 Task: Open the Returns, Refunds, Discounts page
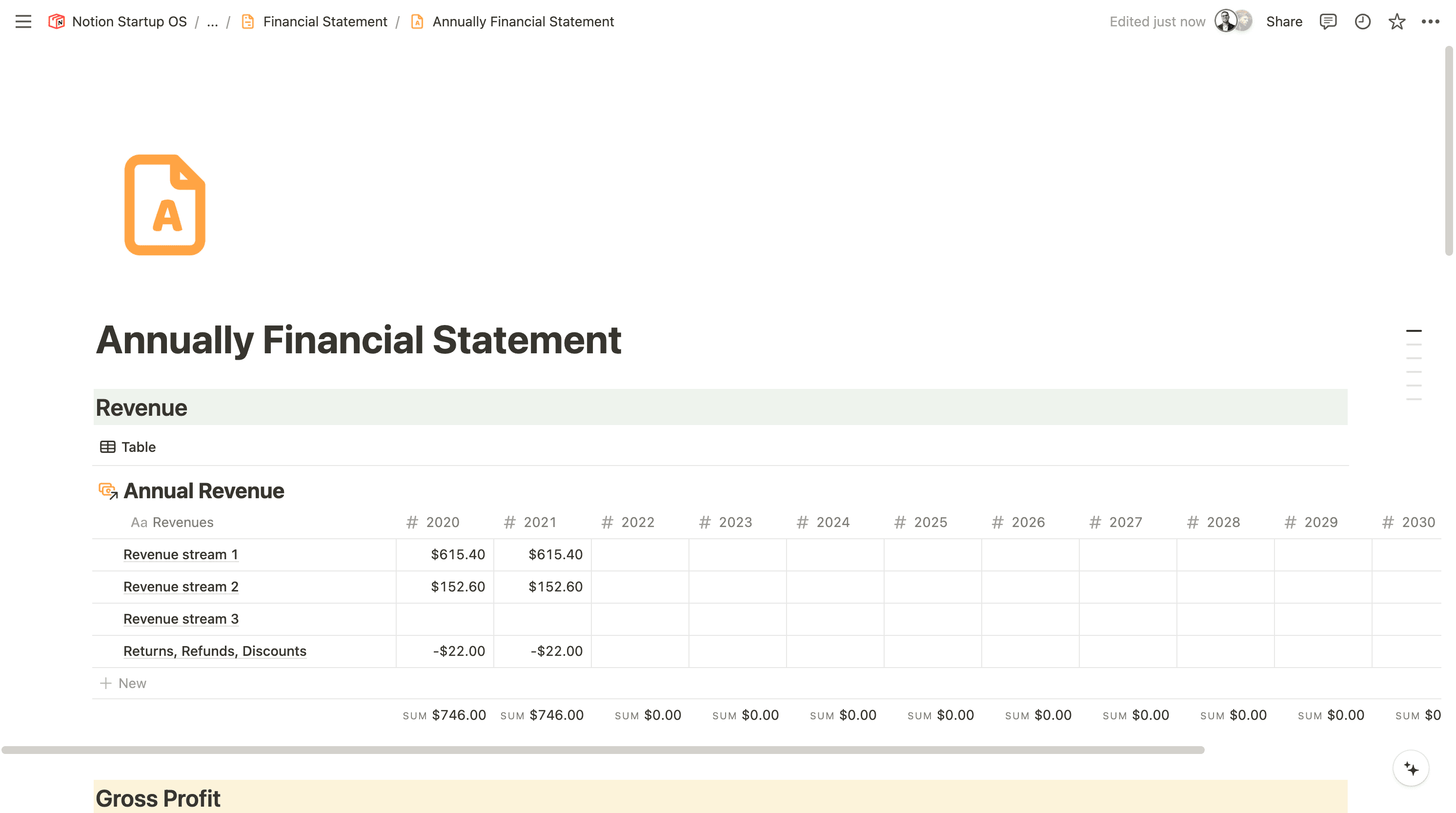215,650
